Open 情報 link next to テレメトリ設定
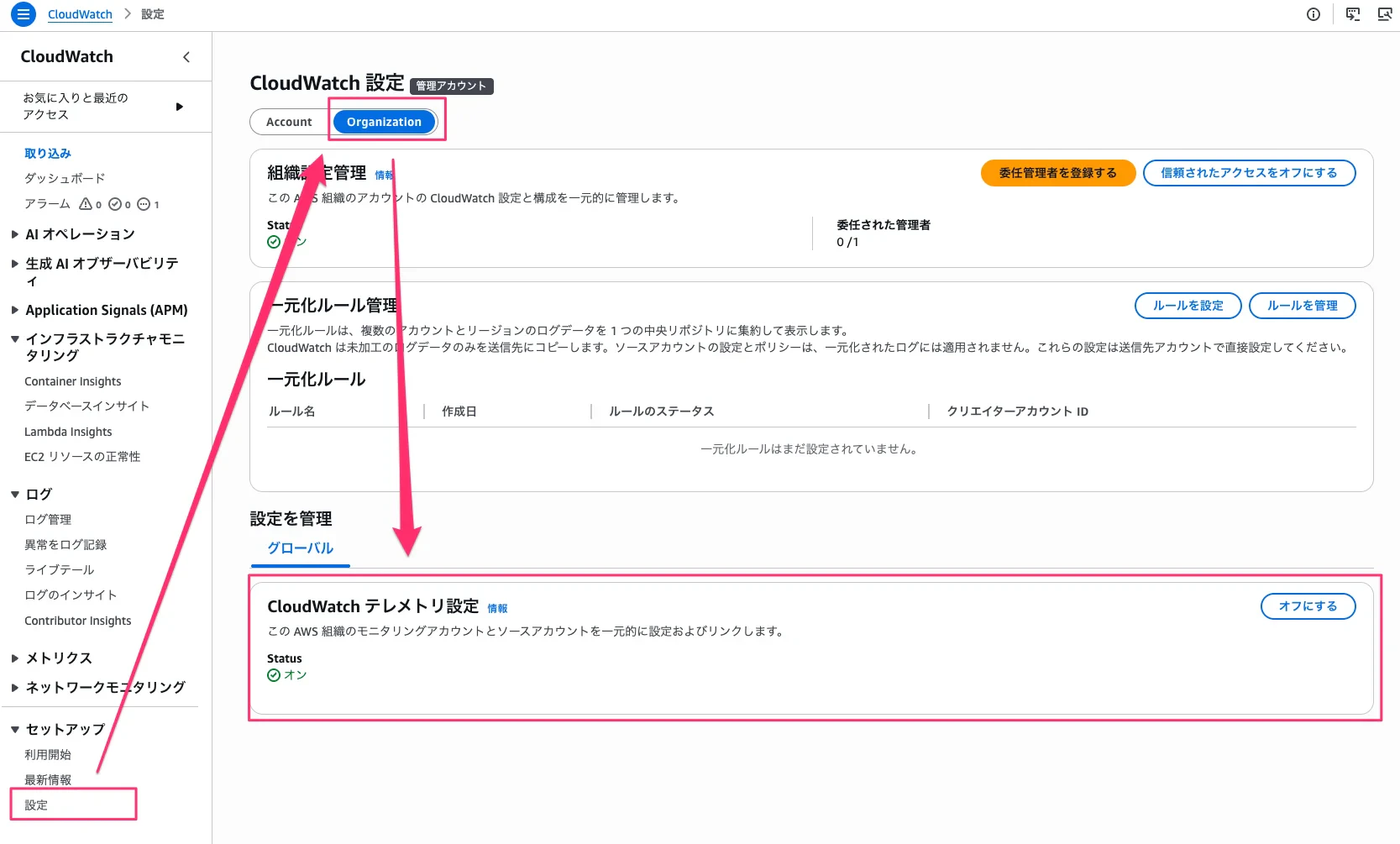The image size is (1400, 844). pyautogui.click(x=497, y=609)
